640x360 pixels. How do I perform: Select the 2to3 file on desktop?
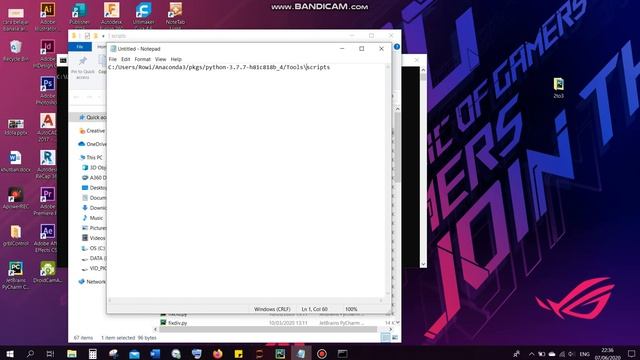558,88
